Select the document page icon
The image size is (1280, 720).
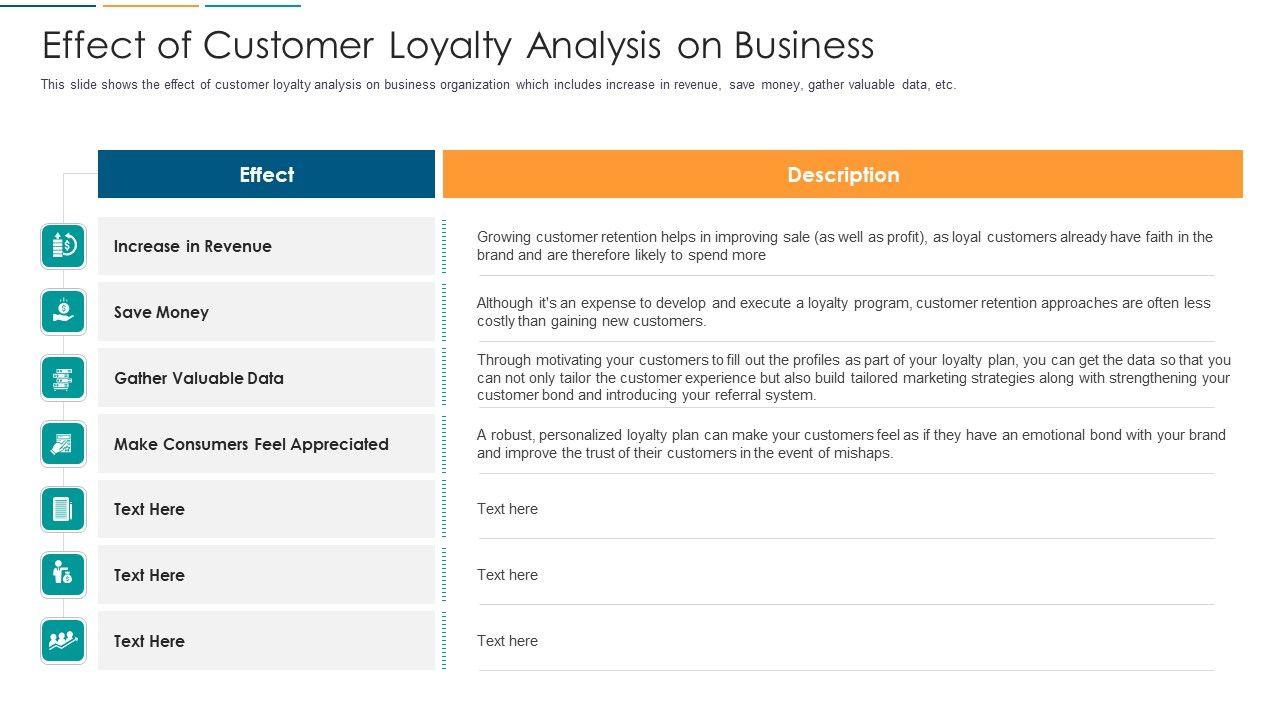tap(63, 509)
